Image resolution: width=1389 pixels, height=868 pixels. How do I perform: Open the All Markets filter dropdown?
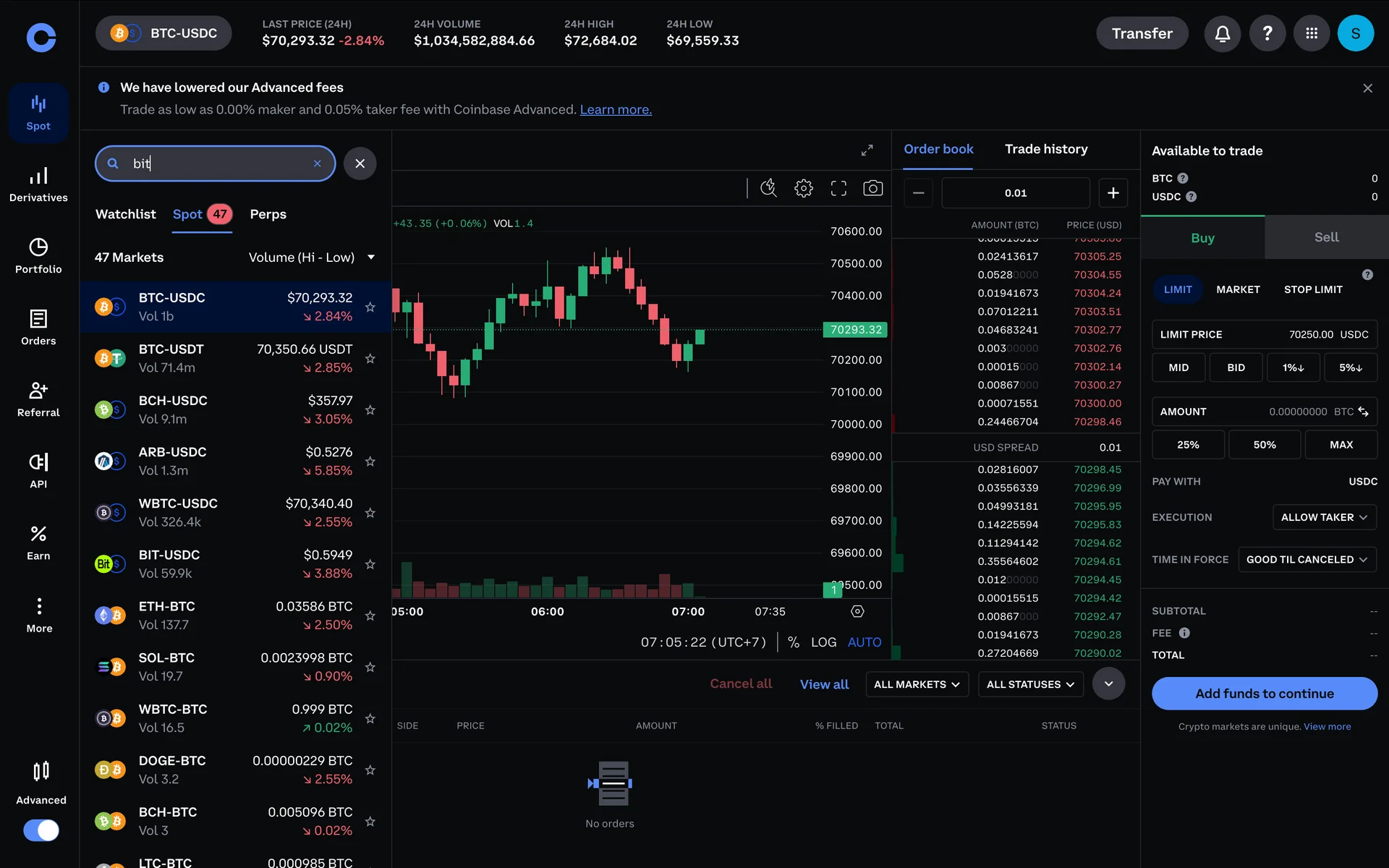pyautogui.click(x=916, y=684)
